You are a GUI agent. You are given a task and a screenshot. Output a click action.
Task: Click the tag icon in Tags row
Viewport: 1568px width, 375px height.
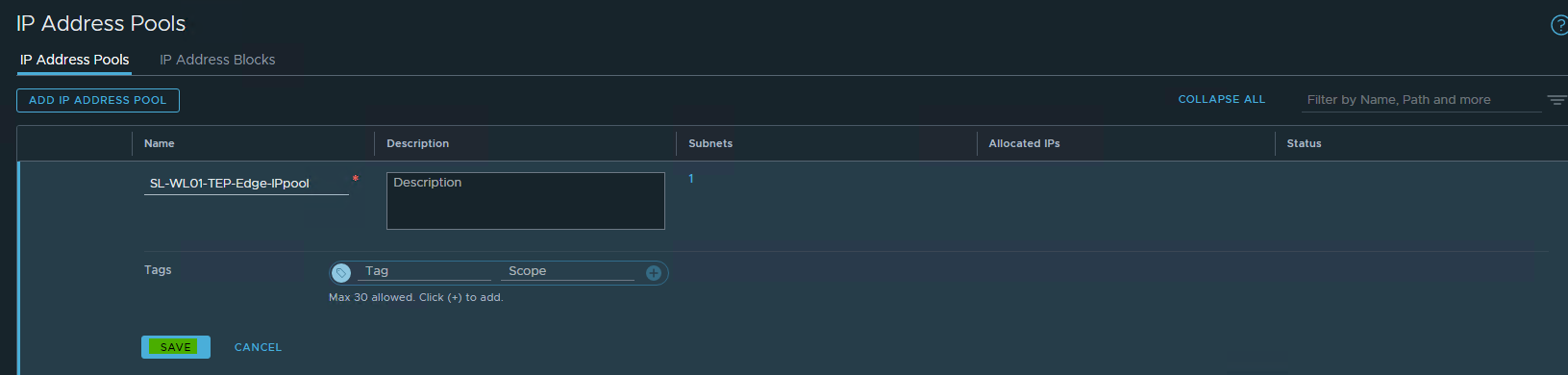point(341,273)
